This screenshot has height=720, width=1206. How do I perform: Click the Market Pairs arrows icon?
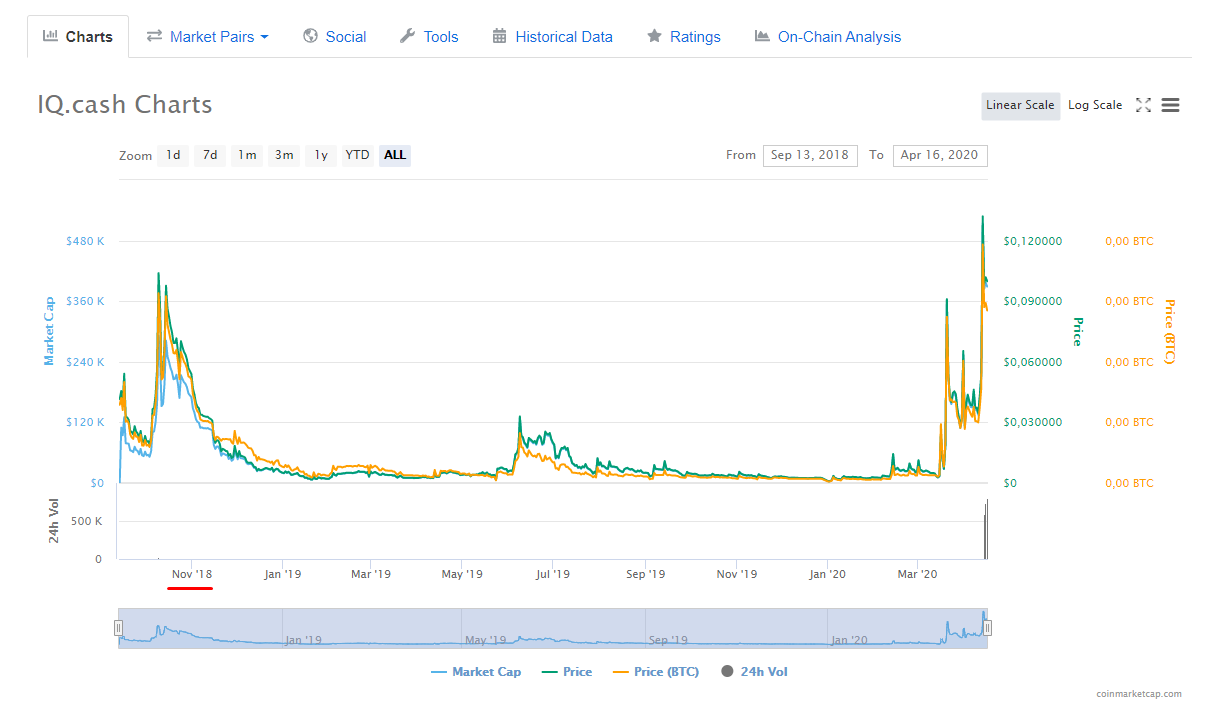coord(155,36)
